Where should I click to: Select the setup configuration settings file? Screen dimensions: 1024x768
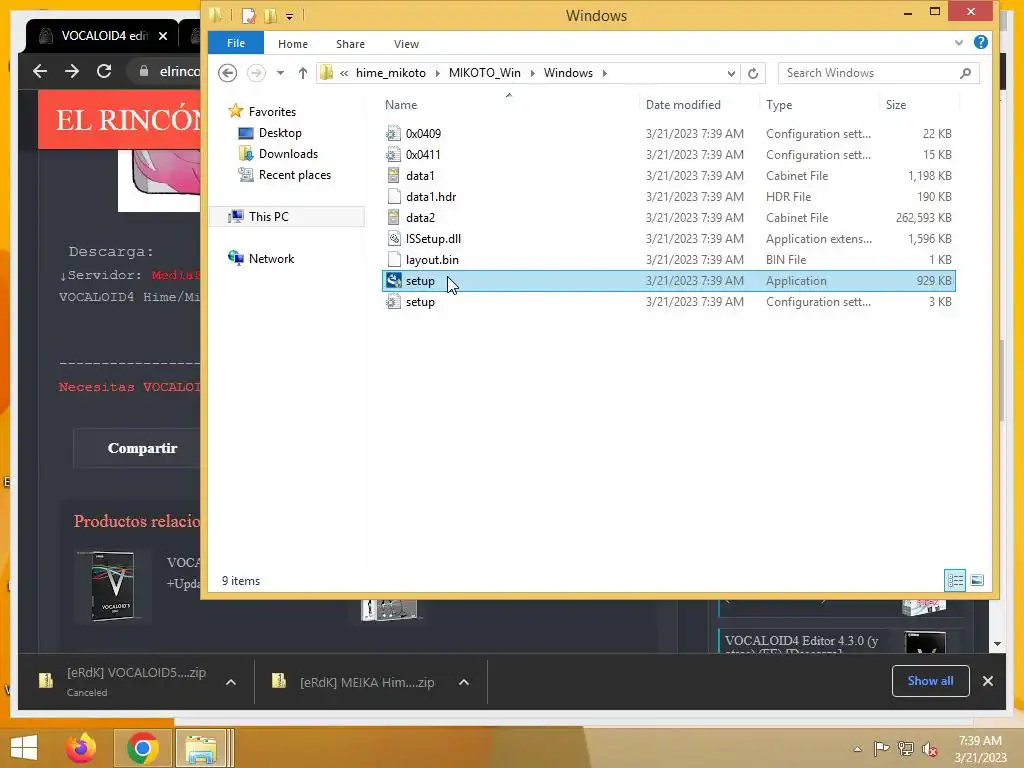pos(668,302)
